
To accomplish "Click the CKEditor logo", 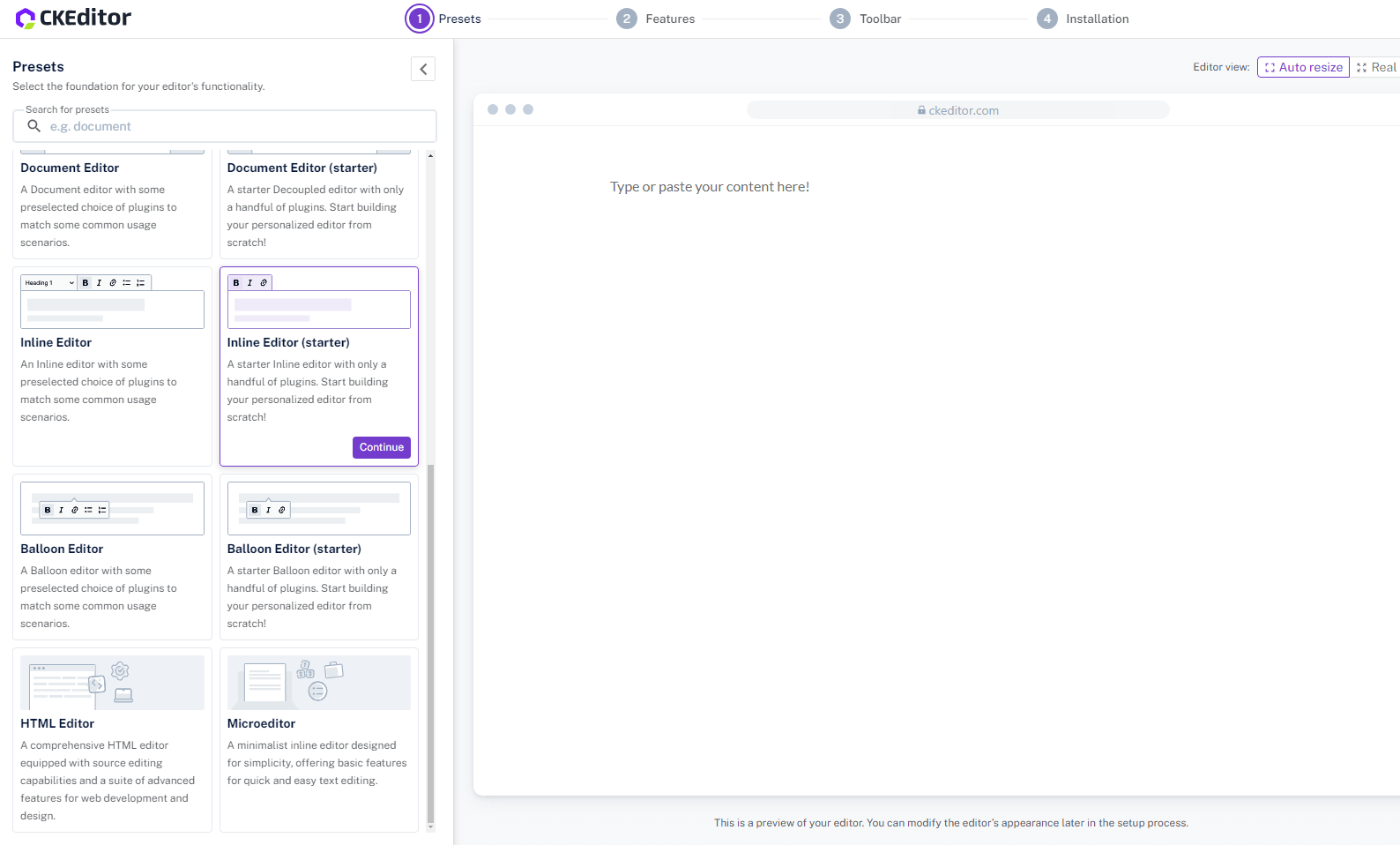I will [x=74, y=18].
